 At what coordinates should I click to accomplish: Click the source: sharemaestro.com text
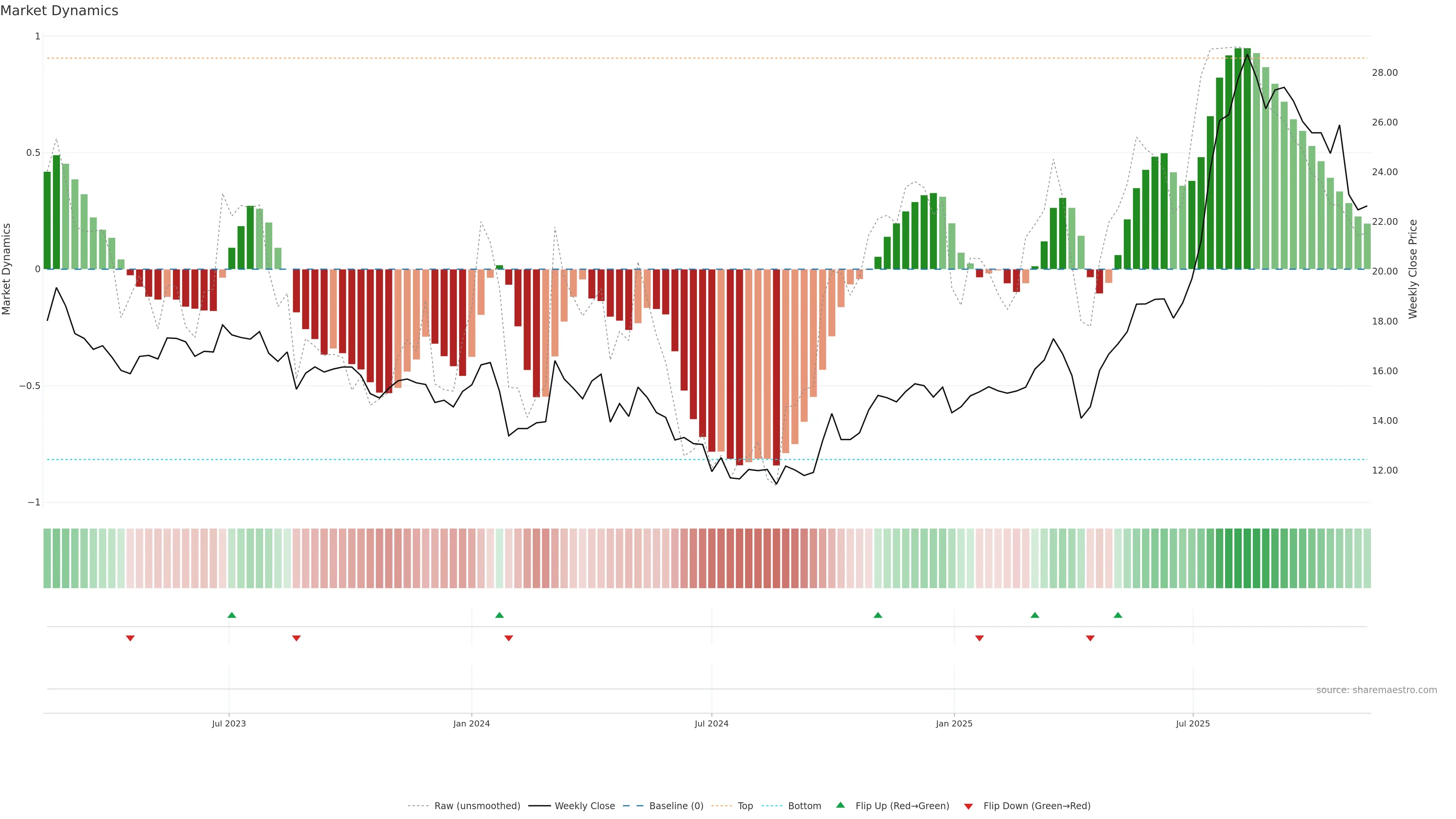click(1376, 690)
